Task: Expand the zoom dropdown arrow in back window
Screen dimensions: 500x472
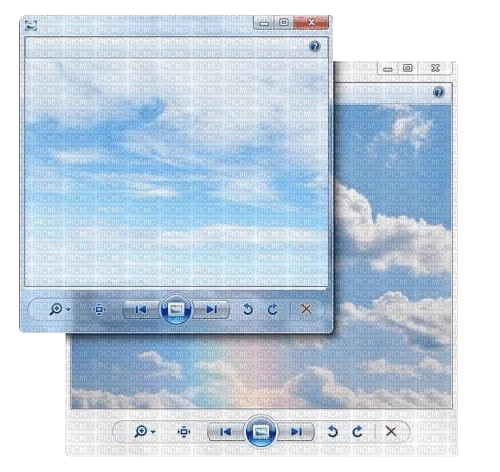Action: (153, 432)
